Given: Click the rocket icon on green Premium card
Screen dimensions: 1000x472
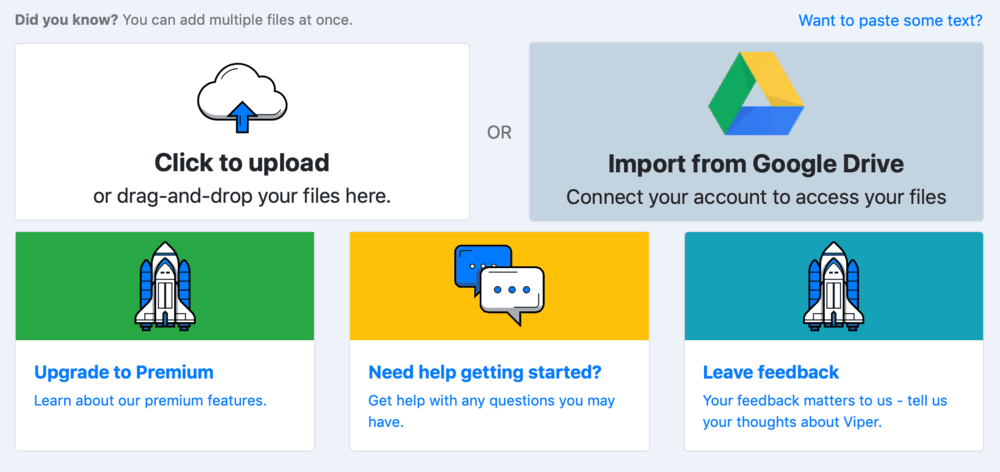Looking at the screenshot, I should 165,286.
